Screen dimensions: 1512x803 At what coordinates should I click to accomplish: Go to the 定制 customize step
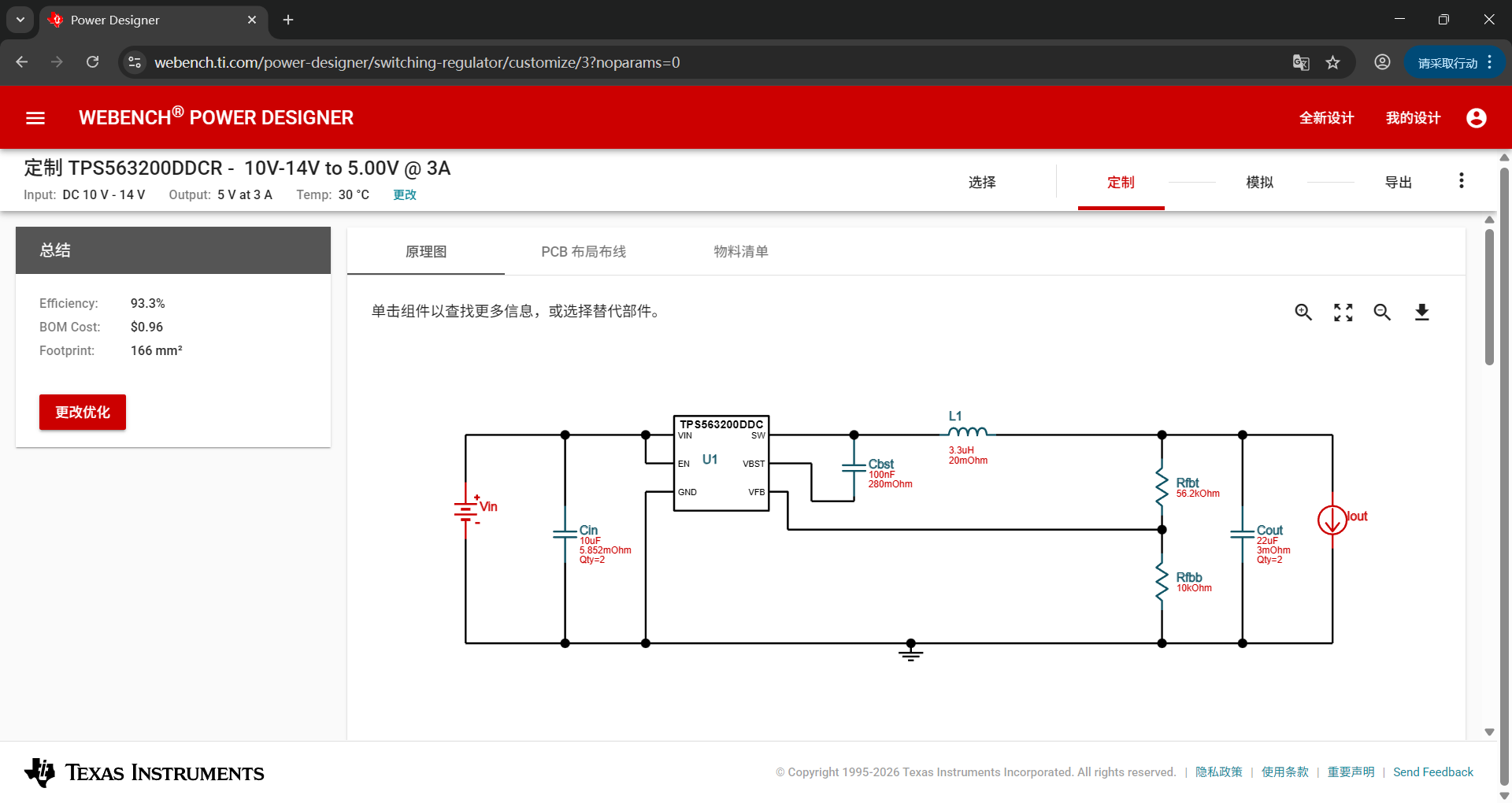[x=1121, y=183]
